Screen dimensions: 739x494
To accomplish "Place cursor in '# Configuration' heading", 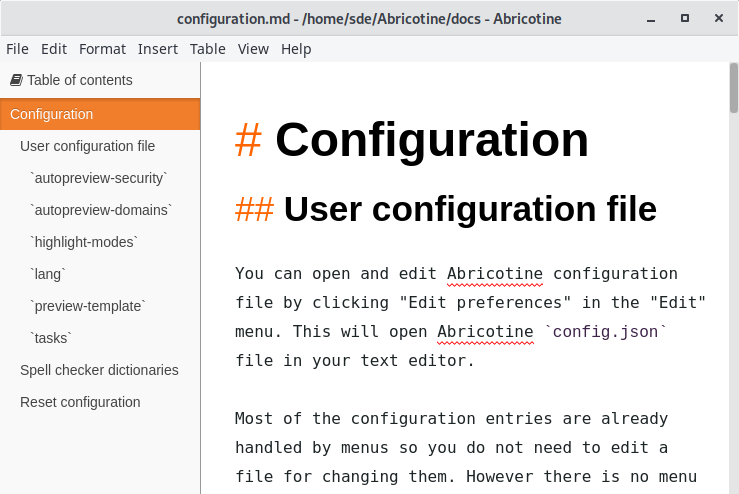I will click(412, 140).
